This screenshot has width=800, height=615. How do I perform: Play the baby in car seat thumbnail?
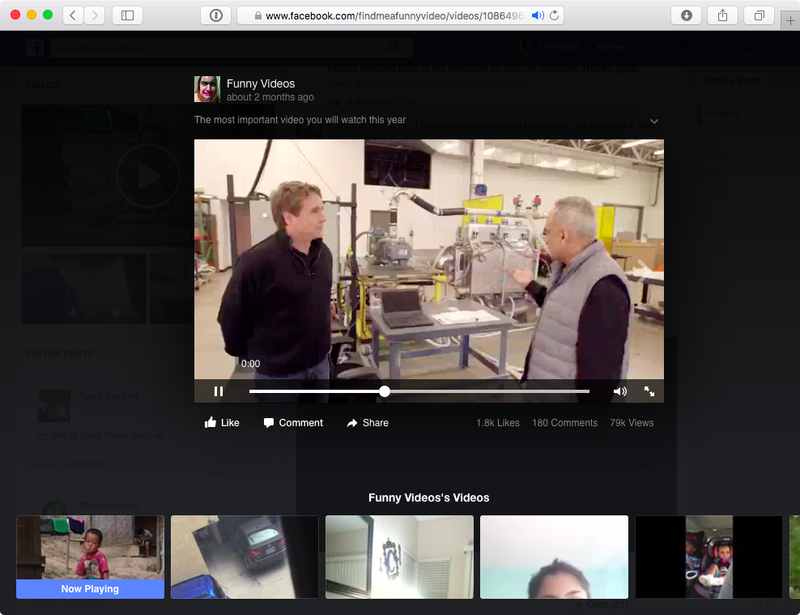coord(709,557)
